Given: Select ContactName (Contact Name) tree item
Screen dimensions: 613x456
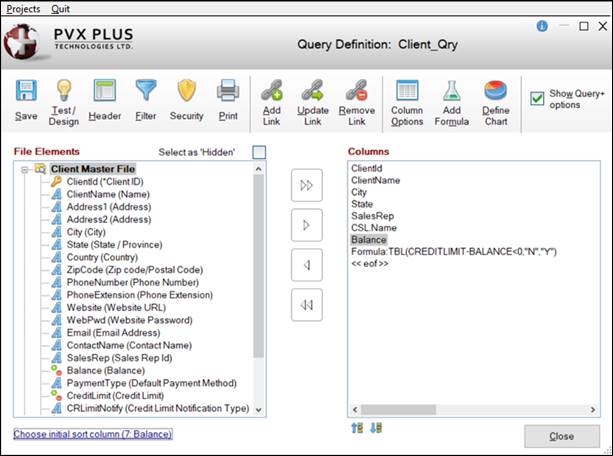Looking at the screenshot, I should 129,345.
